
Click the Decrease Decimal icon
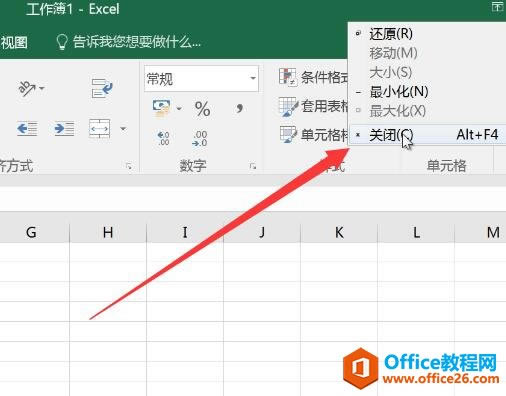tap(200, 138)
